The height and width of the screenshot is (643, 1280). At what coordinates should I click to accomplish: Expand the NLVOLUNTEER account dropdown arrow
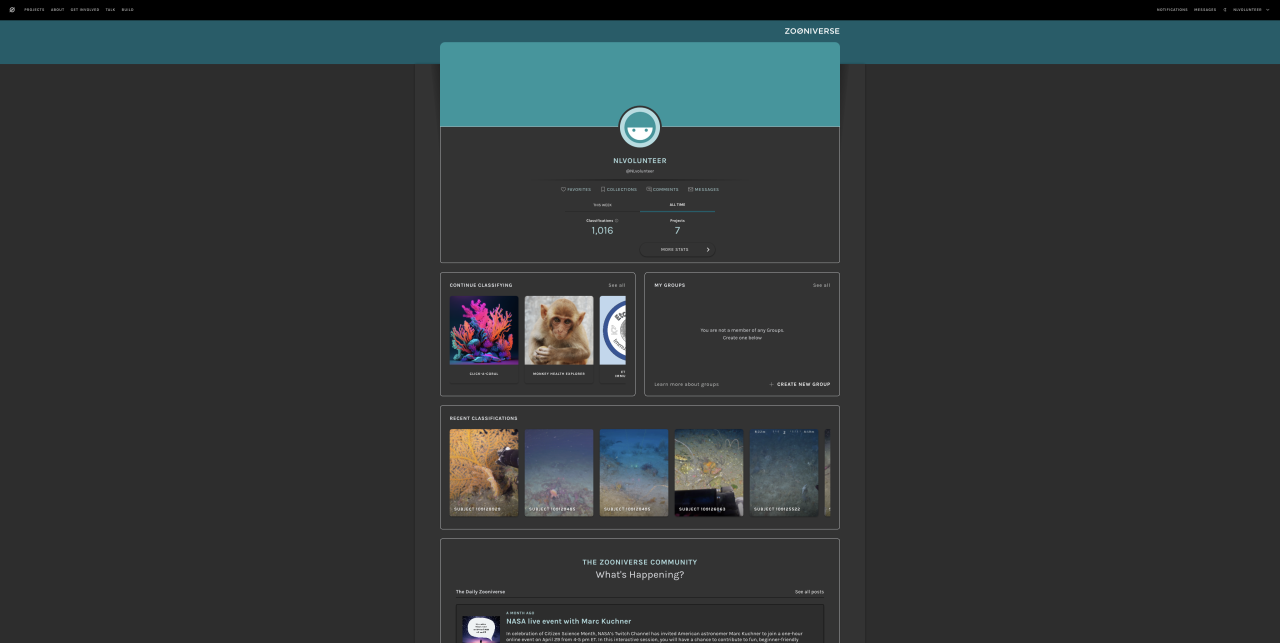pyautogui.click(x=1268, y=9)
